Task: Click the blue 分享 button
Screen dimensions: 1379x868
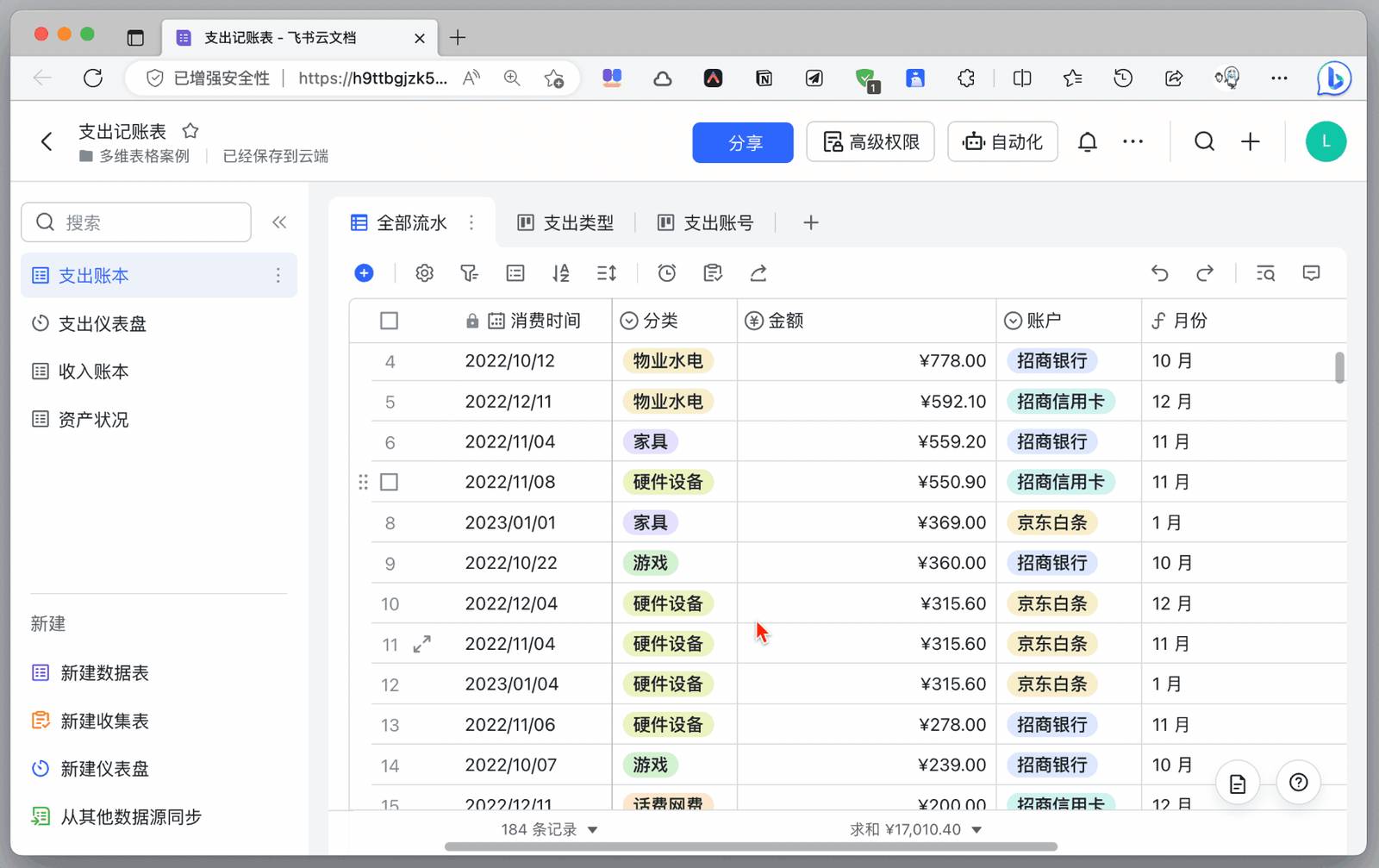Action: coord(743,142)
